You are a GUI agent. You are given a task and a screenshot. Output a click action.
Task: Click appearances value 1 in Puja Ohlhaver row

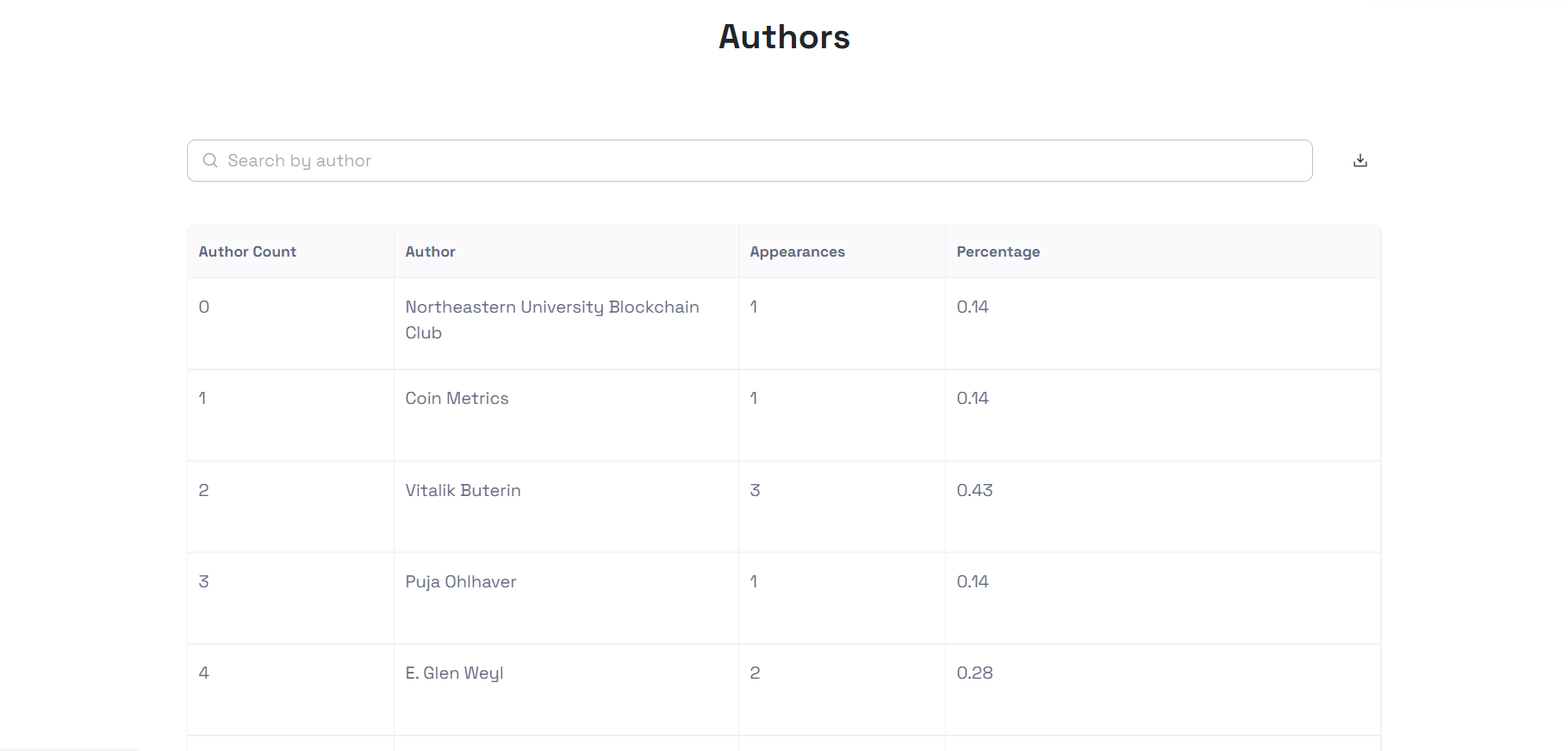click(x=754, y=581)
